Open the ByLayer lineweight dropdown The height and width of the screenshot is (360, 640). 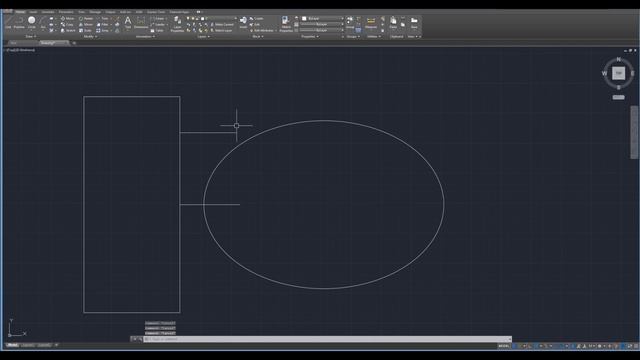[322, 24]
